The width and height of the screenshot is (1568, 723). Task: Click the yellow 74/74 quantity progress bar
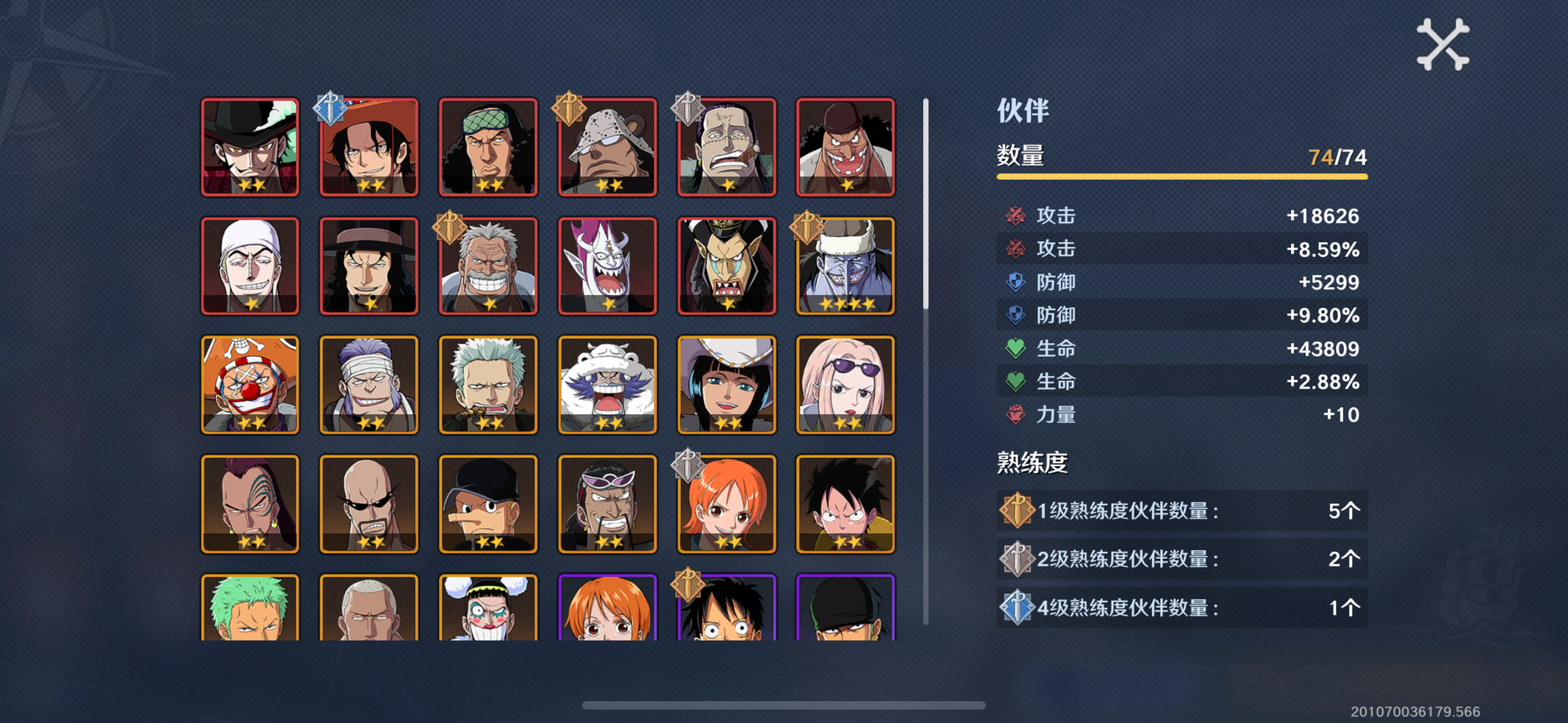click(x=1182, y=177)
